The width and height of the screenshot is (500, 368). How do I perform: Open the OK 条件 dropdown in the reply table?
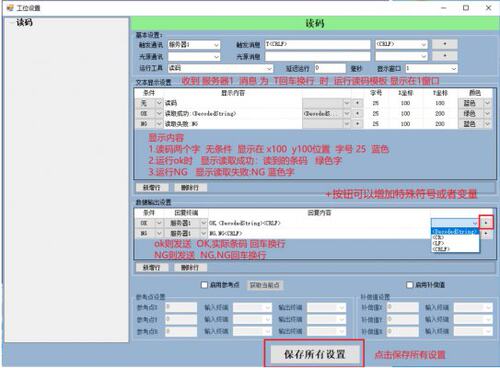149,223
